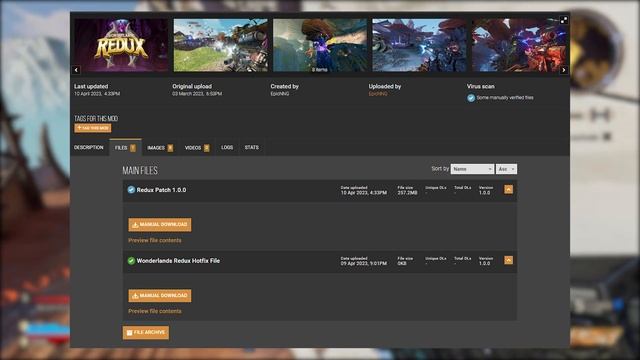Click the 10 Apr 2023 date uploaded value

coord(364,193)
